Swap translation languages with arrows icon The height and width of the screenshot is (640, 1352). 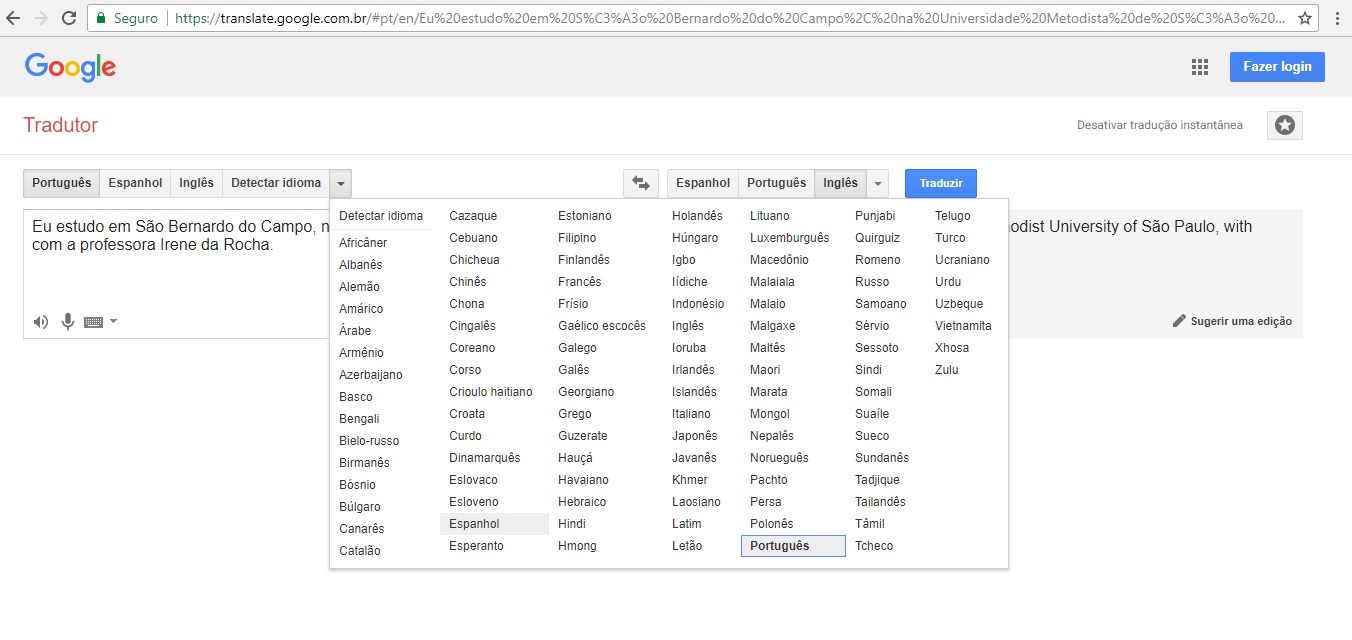pos(641,183)
